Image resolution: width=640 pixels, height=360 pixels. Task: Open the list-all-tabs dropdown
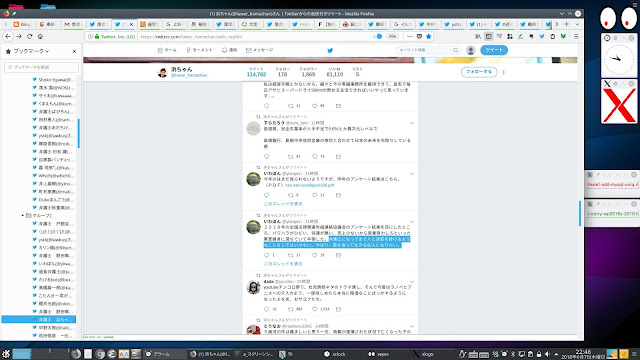(577, 24)
